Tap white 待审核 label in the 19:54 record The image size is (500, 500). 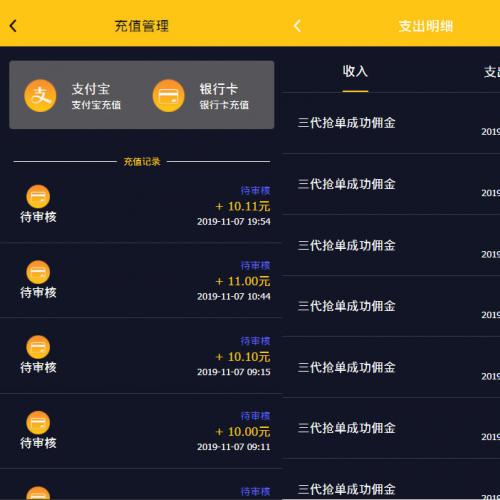click(38, 217)
